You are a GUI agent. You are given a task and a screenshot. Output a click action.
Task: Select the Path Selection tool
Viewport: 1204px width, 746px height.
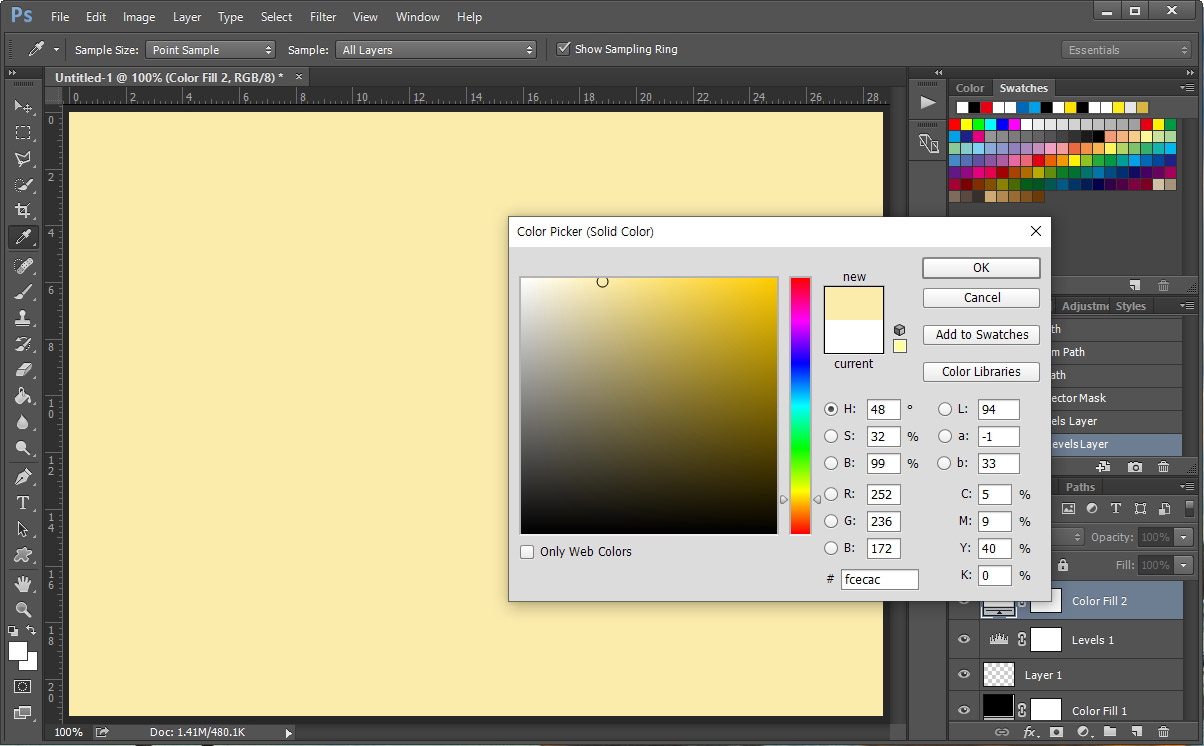[x=23, y=529]
